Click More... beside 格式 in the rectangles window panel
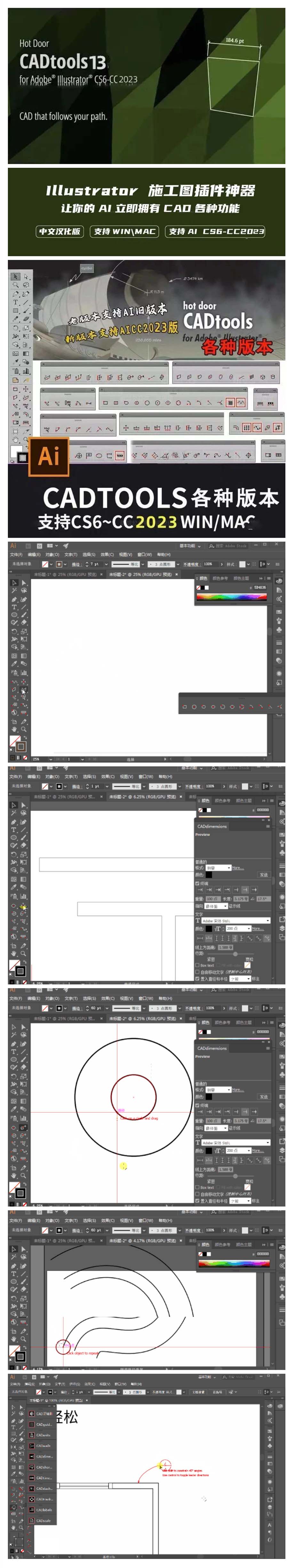 click(237, 867)
